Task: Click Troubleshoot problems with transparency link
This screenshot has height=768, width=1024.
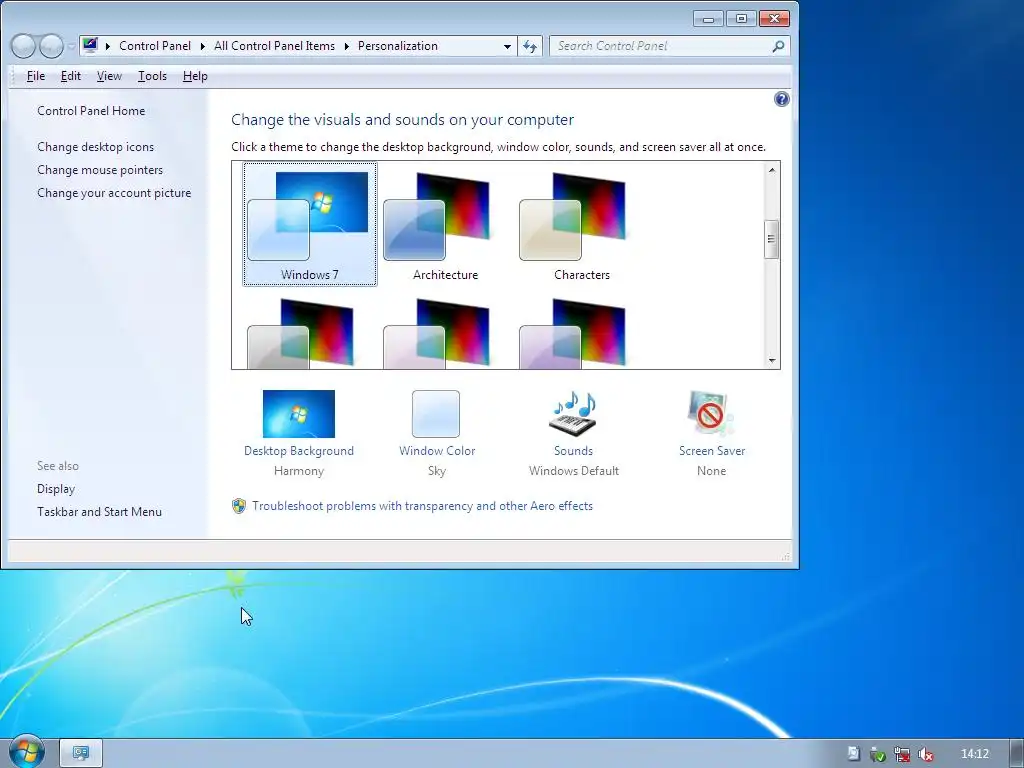Action: click(423, 506)
